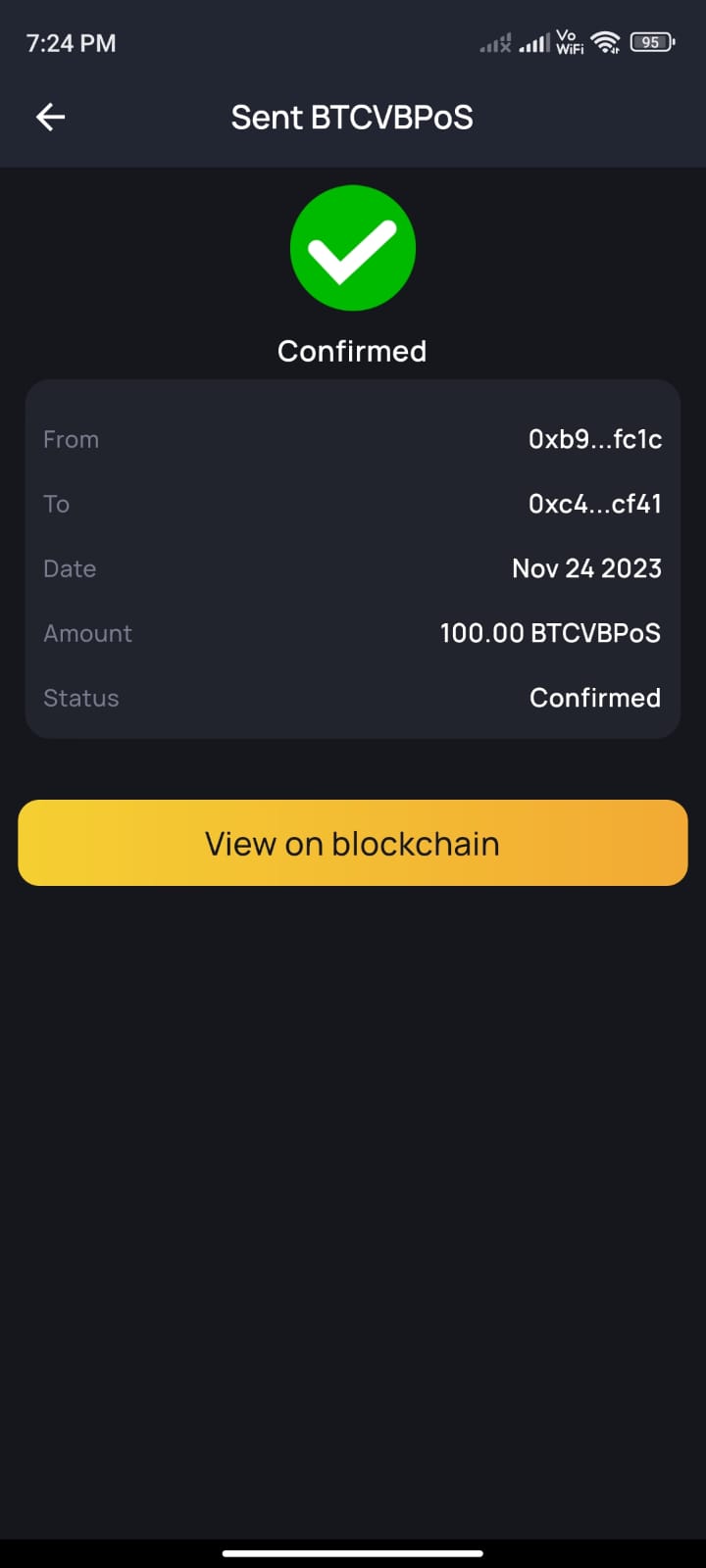Click the To row label
This screenshot has width=706, height=1568.
(x=56, y=504)
